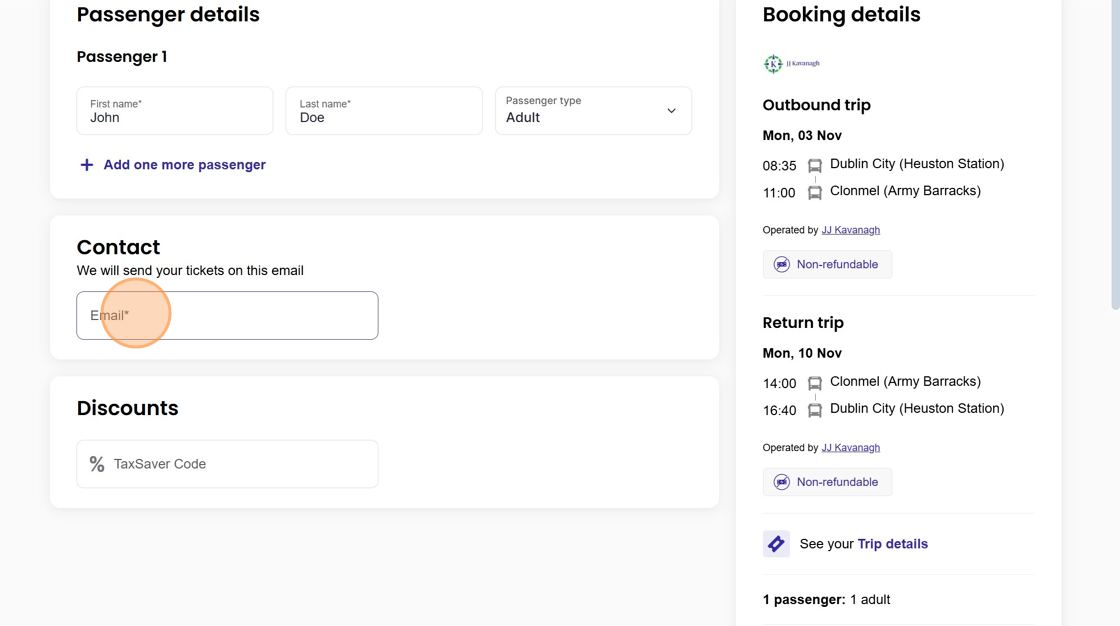This screenshot has width=1120, height=626.
Task: Click the Last name field
Action: [x=383, y=111]
